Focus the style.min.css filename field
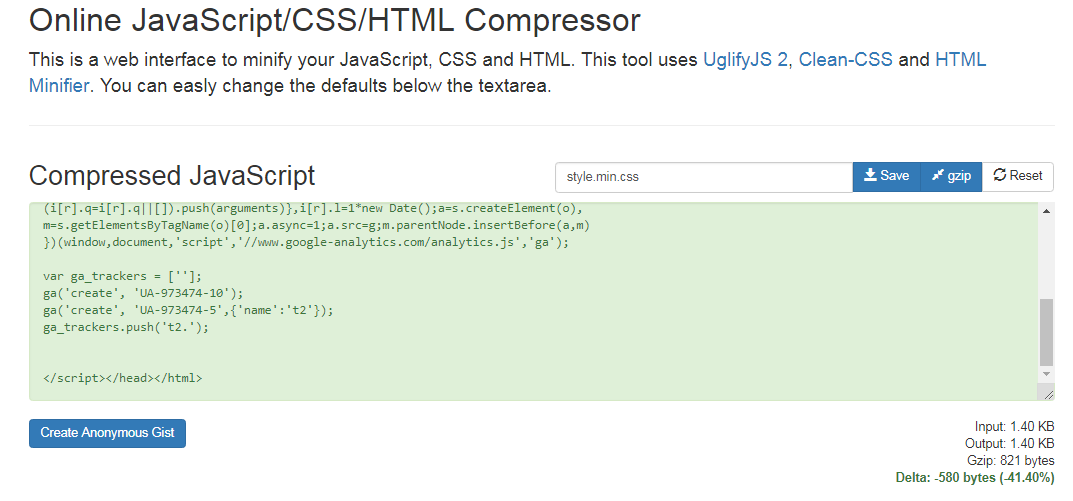 tap(703, 177)
